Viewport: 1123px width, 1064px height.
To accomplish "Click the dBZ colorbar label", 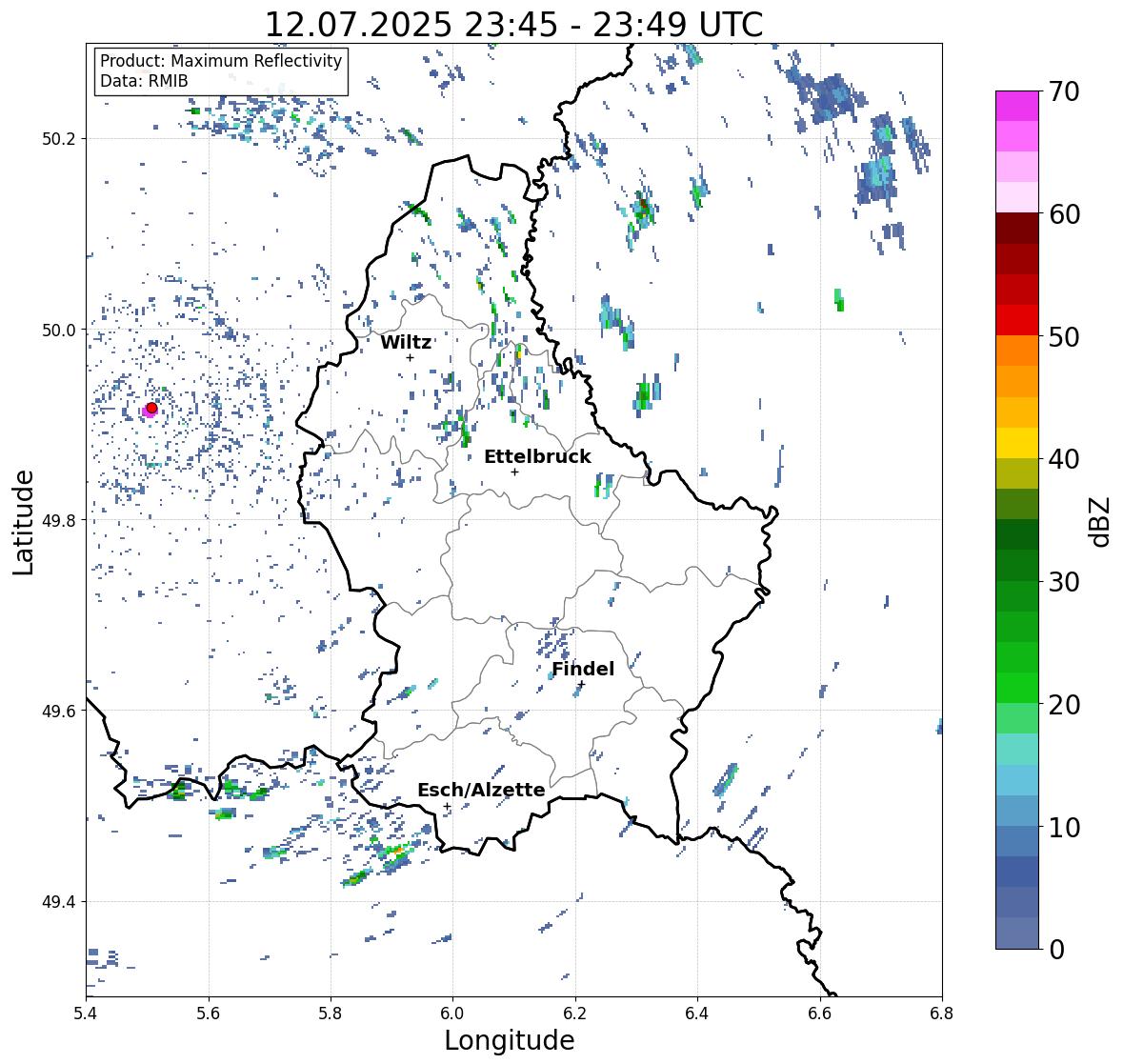I will pos(1101,521).
